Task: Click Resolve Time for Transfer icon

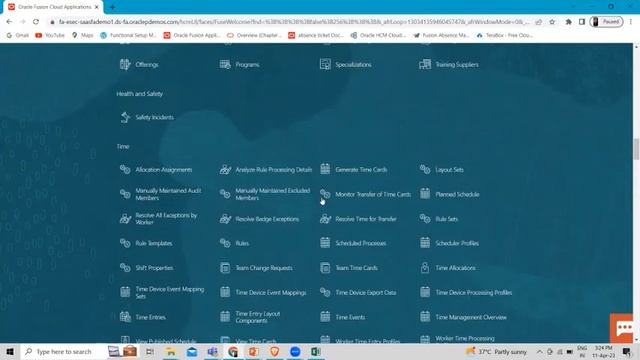Action: [325, 219]
